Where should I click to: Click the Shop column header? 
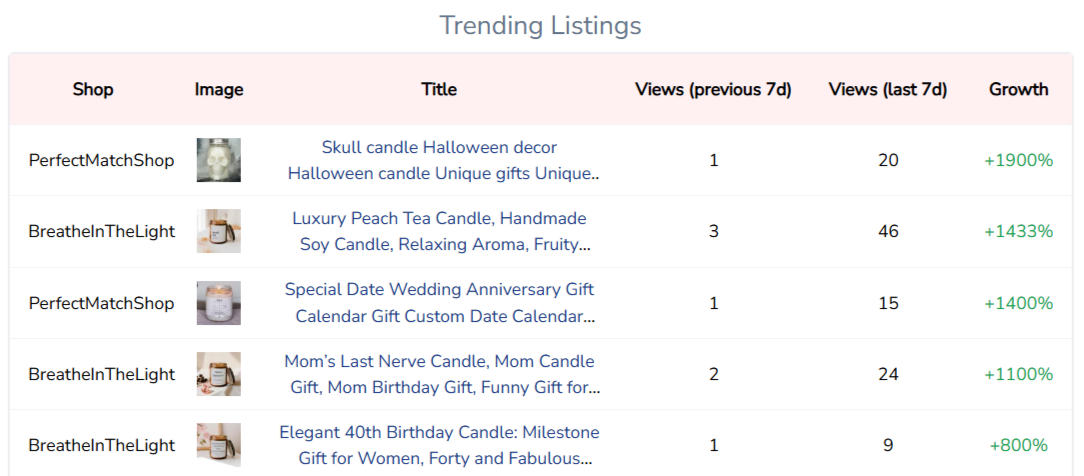click(93, 89)
